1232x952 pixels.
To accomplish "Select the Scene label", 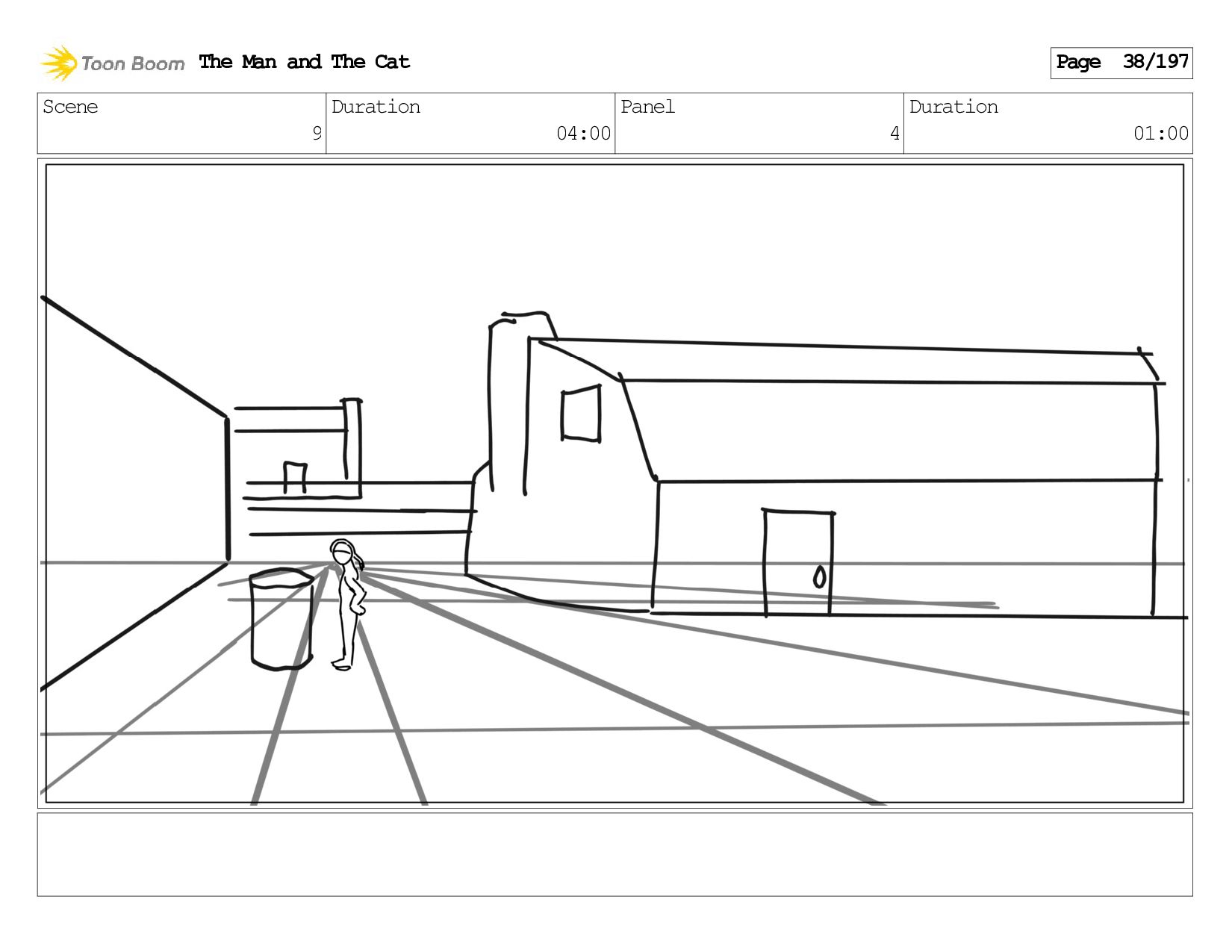I will pyautogui.click(x=70, y=107).
